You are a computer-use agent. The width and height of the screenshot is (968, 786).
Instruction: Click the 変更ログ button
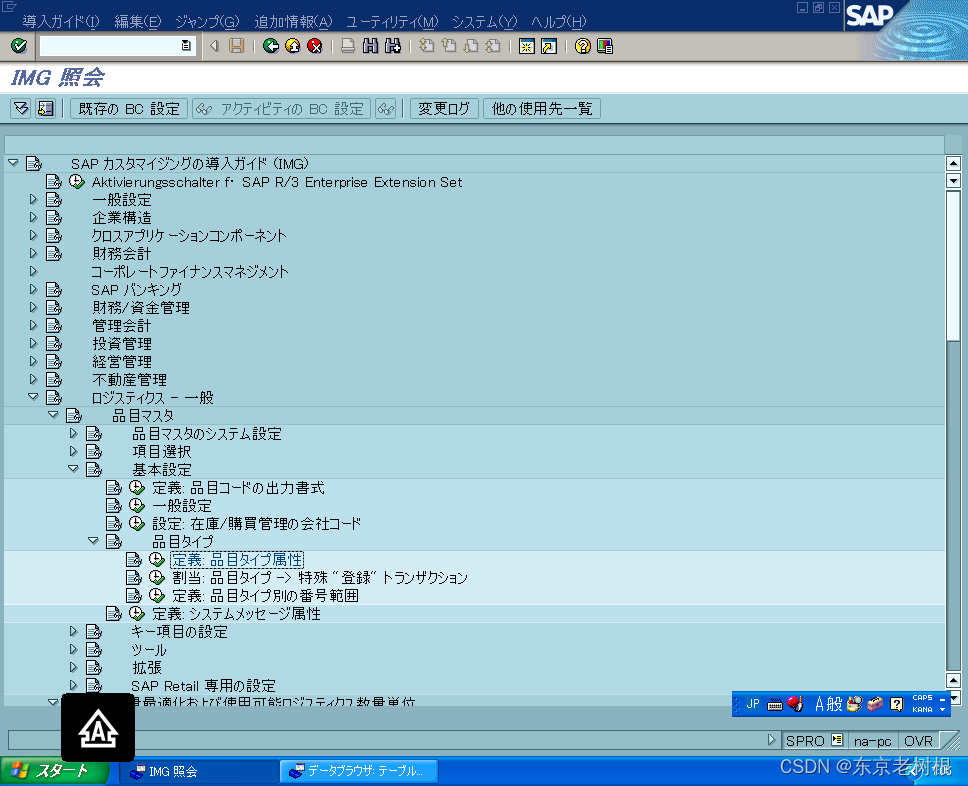click(x=444, y=109)
